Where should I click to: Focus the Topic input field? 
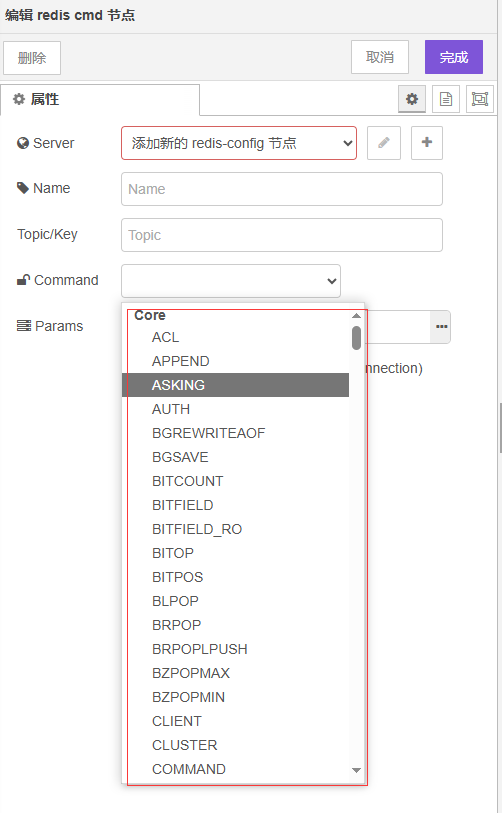point(282,235)
